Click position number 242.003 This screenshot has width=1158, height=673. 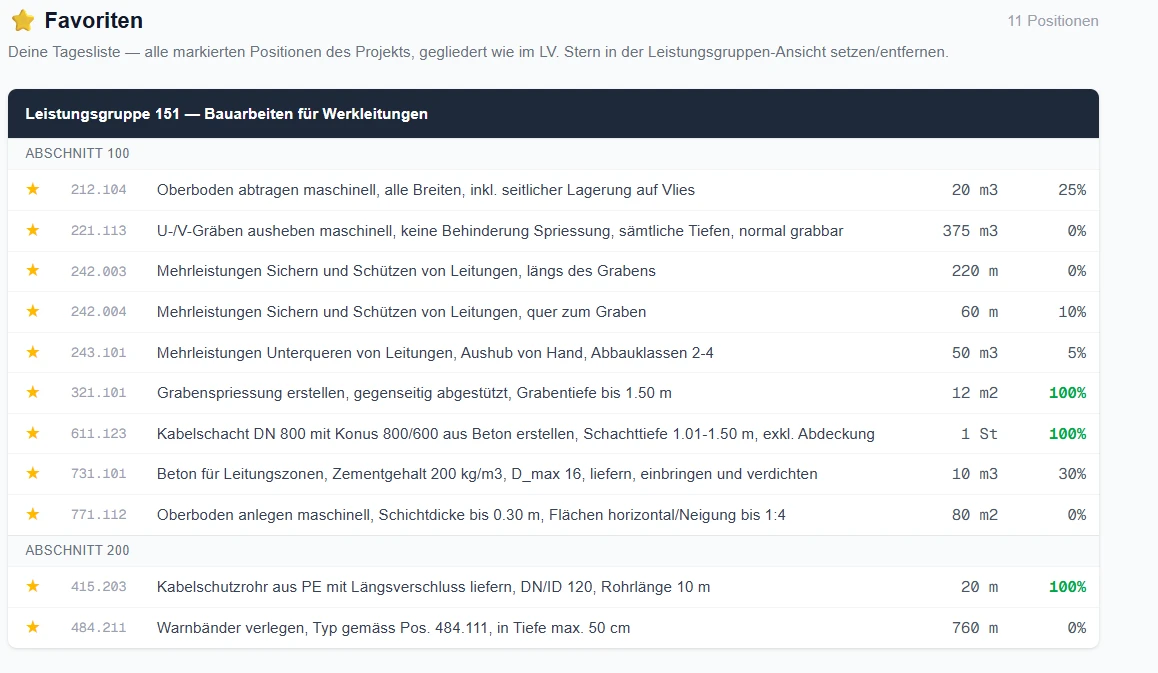(98, 271)
